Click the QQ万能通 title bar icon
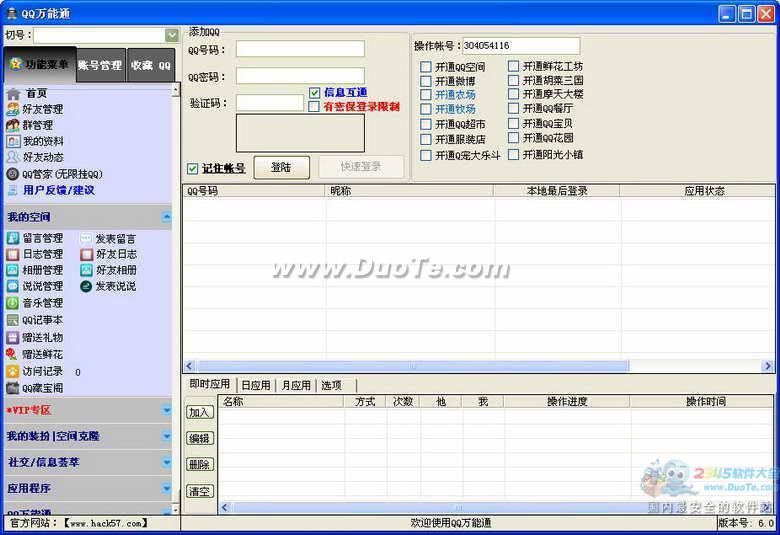This screenshot has height=535, width=780. [11, 13]
